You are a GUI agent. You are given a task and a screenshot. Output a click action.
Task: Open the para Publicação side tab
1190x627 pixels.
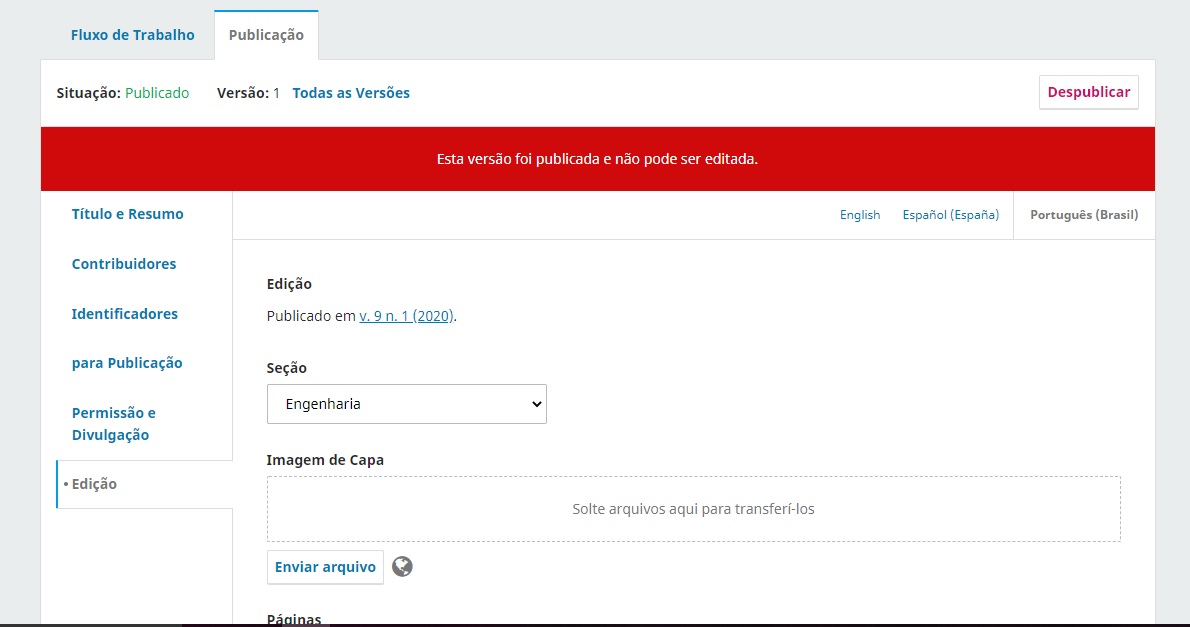[127, 363]
